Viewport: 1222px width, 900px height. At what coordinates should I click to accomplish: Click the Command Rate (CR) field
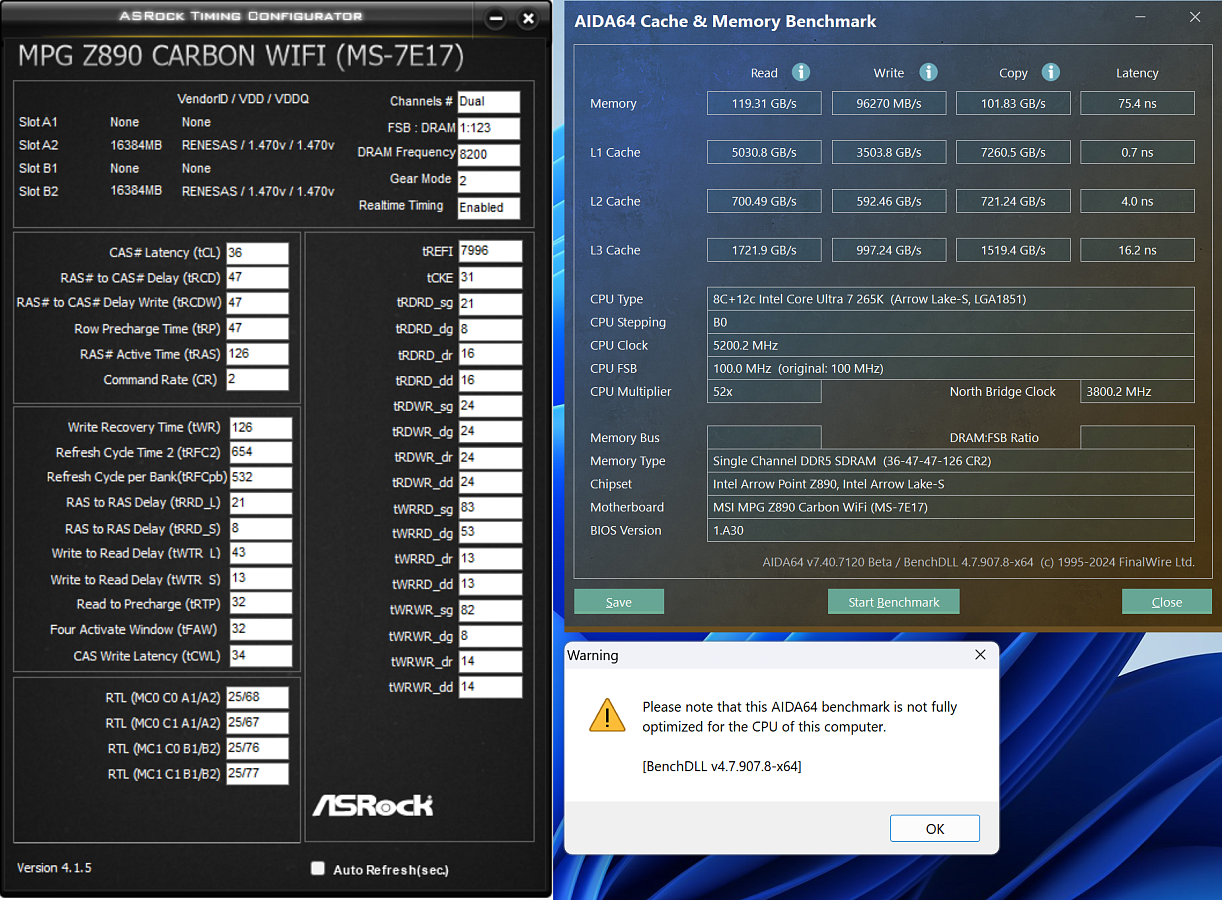(x=257, y=380)
